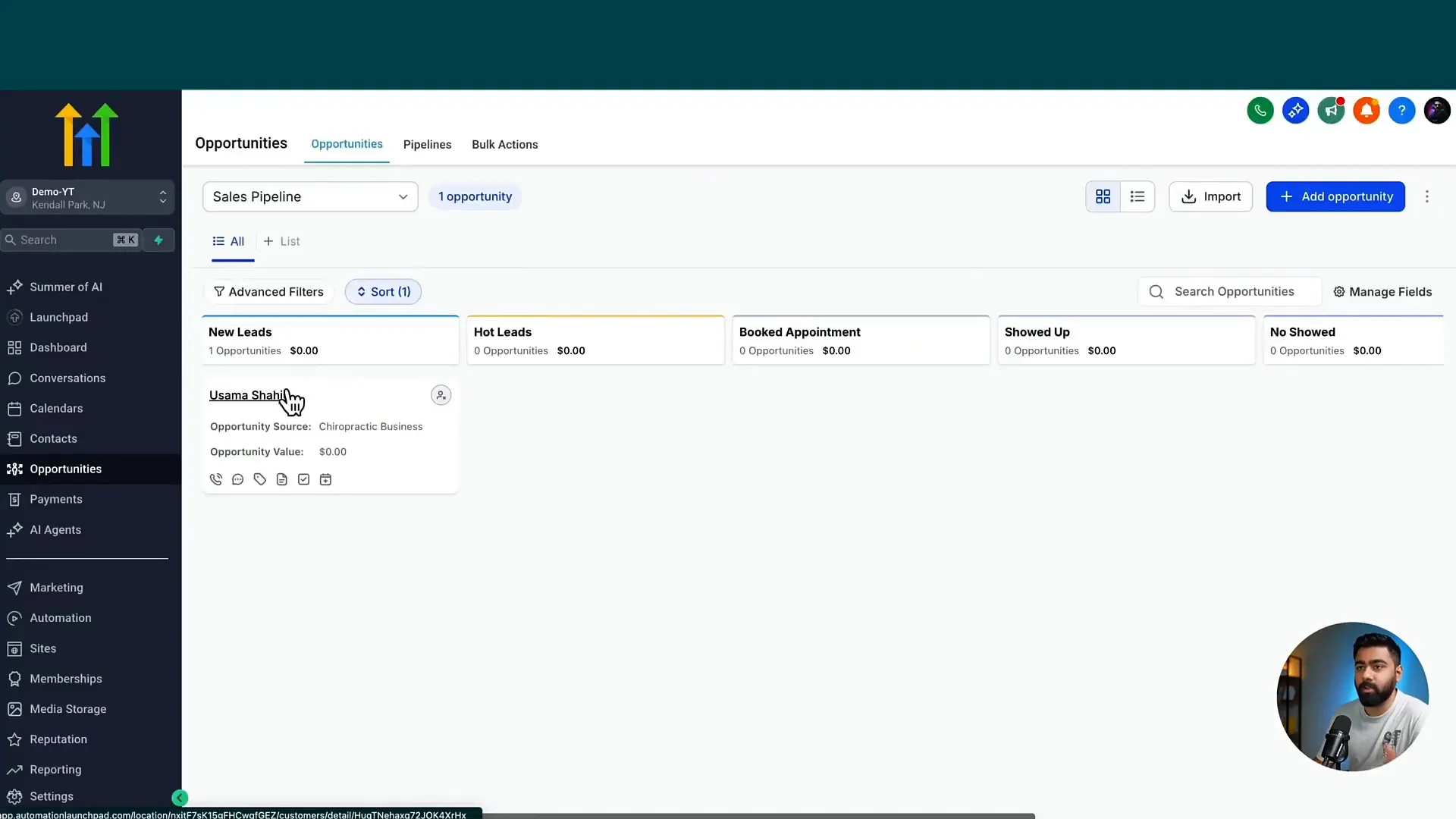1456x819 pixels.
Task: Click the call icon on Usama Shahid card
Action: click(216, 479)
